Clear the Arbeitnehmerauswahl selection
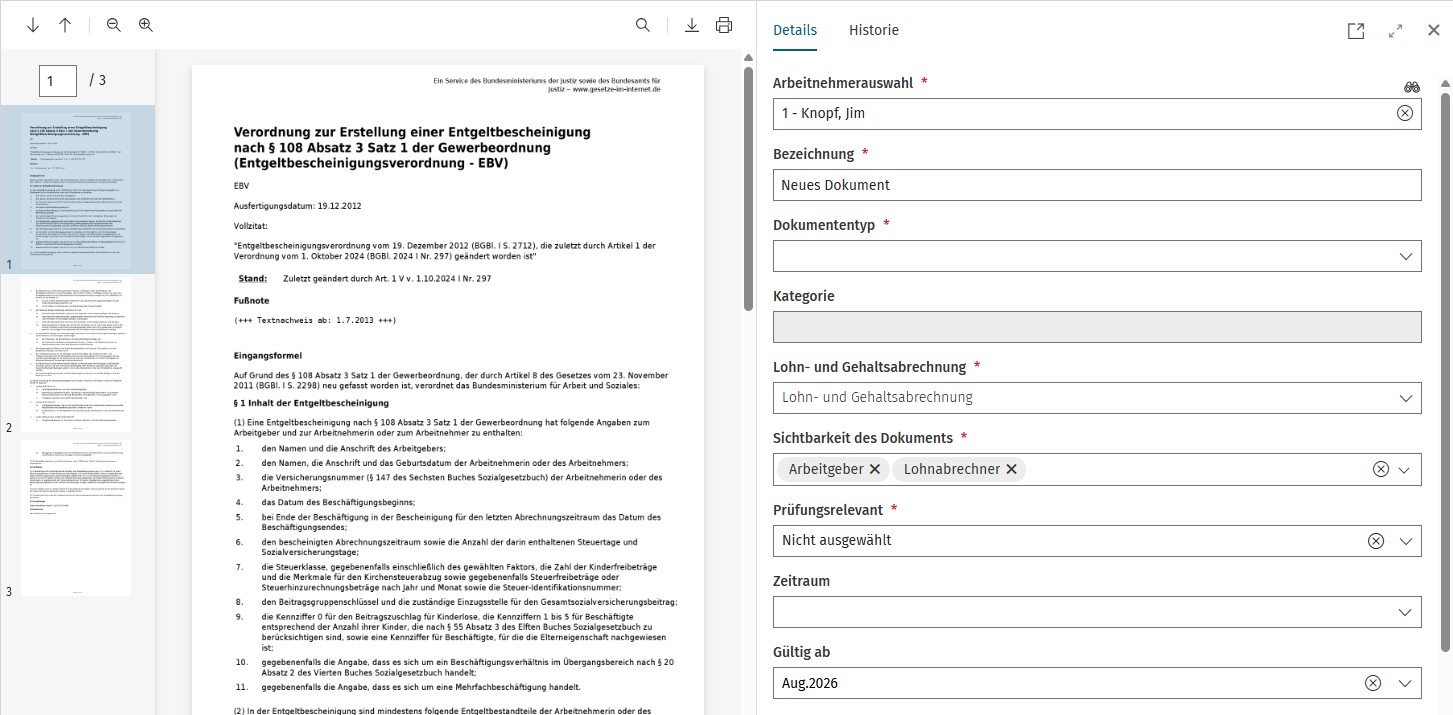The width and height of the screenshot is (1453, 715). pos(1404,113)
